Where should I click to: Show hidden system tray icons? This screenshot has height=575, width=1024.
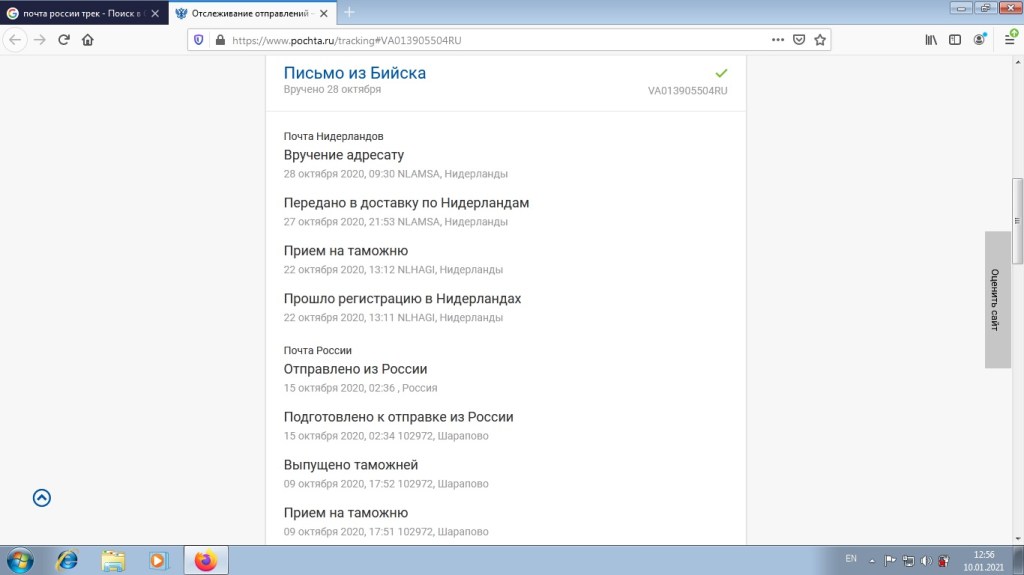click(x=870, y=560)
